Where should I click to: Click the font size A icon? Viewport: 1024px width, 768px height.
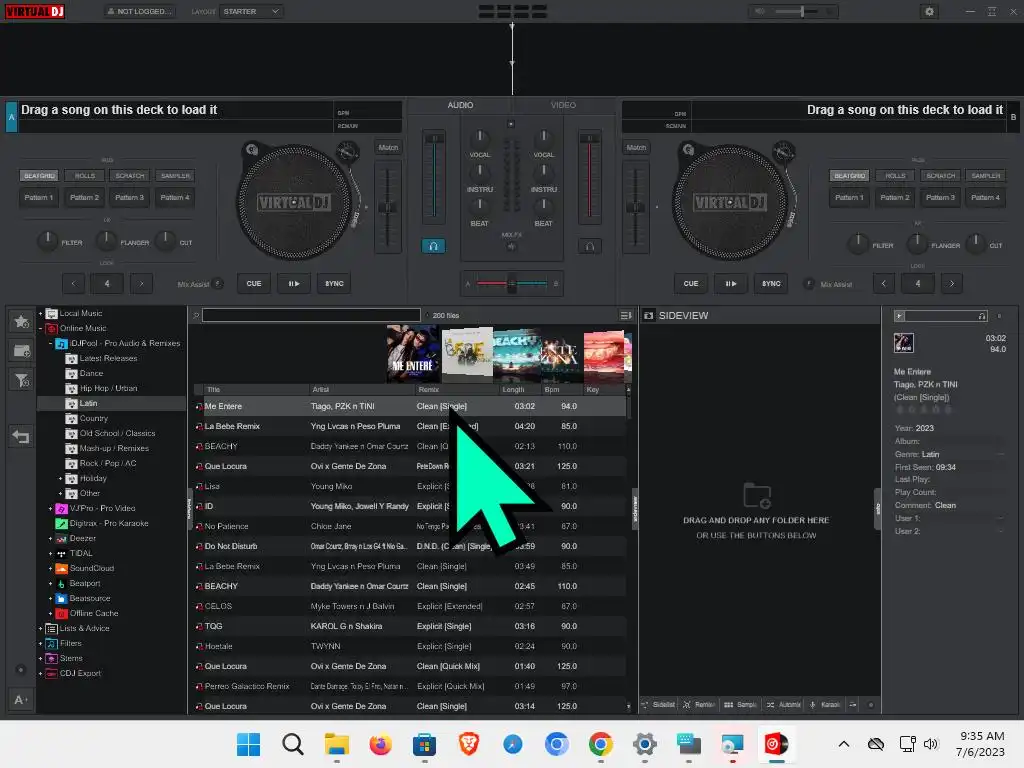coord(20,699)
